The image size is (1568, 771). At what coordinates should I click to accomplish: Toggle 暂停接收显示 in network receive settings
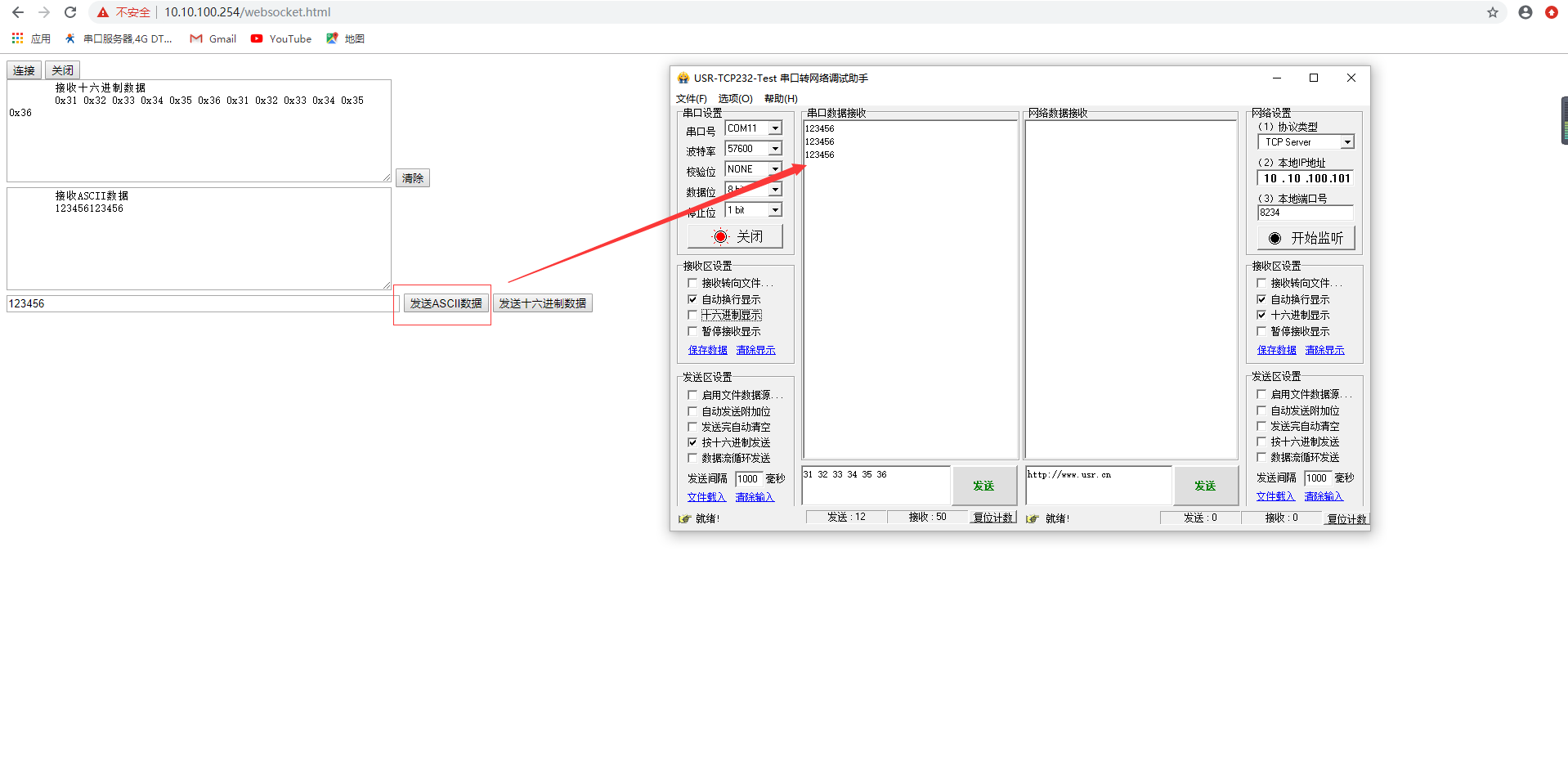pyautogui.click(x=1261, y=331)
